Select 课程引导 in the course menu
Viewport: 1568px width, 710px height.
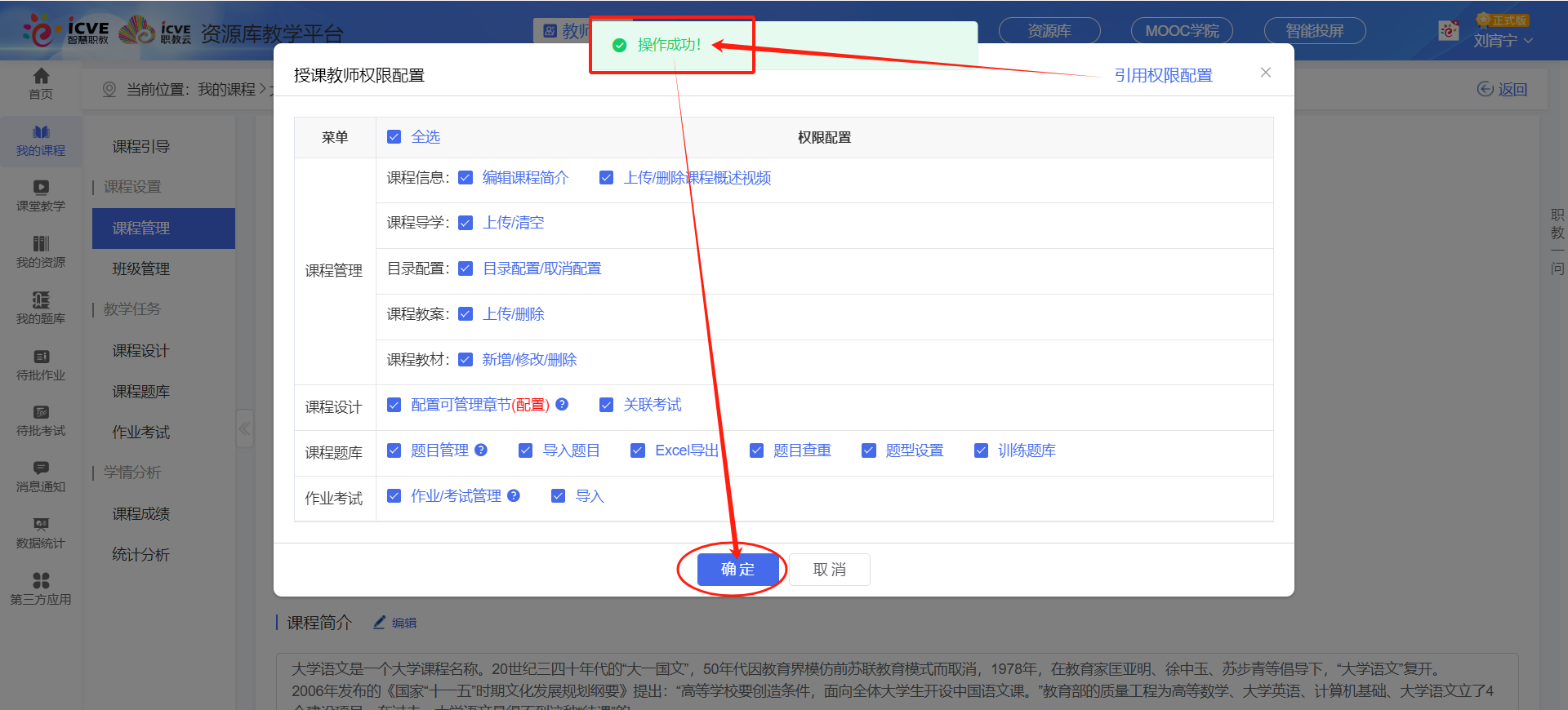[x=141, y=147]
